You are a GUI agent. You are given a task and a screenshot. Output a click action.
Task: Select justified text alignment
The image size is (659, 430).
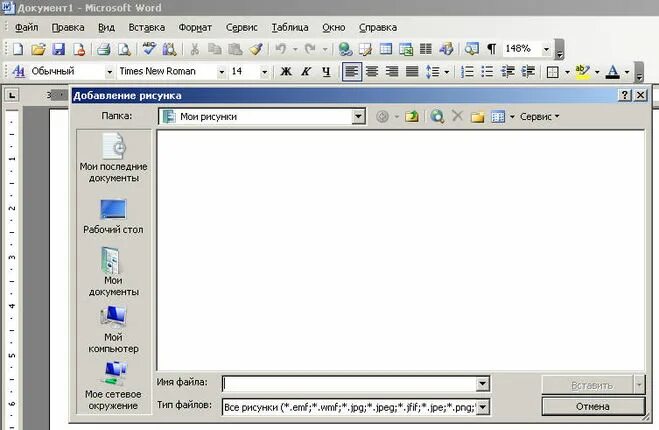[412, 72]
